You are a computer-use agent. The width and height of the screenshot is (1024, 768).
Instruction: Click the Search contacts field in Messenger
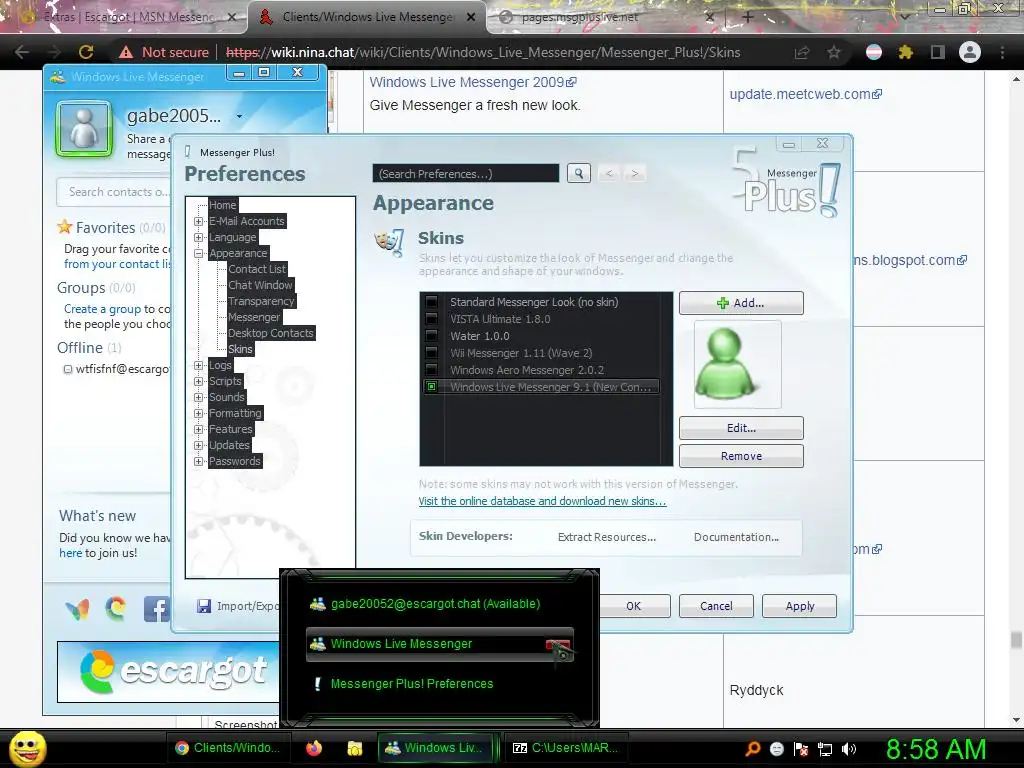coord(115,192)
